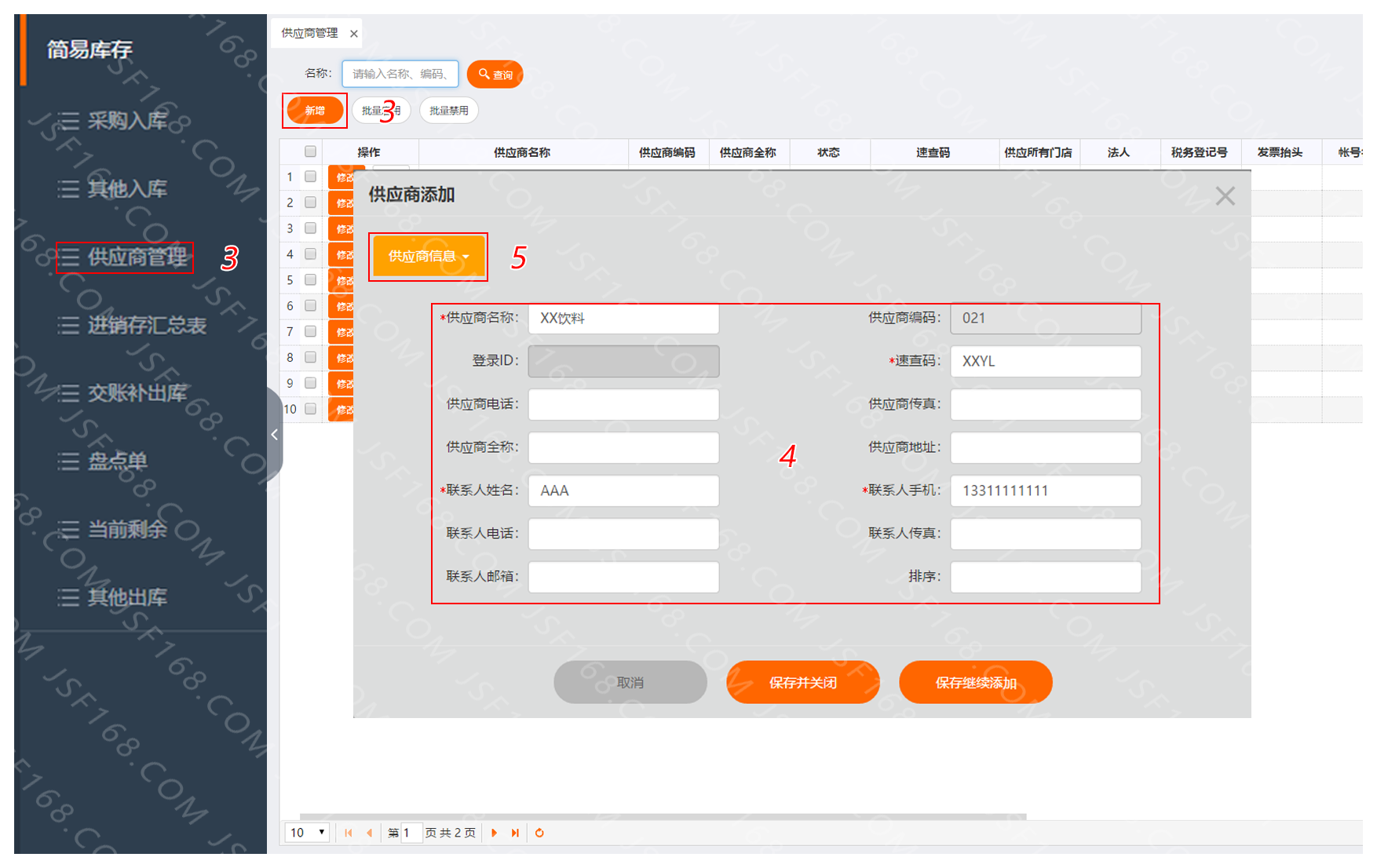Go to next page icon
1377x868 pixels.
[x=494, y=833]
